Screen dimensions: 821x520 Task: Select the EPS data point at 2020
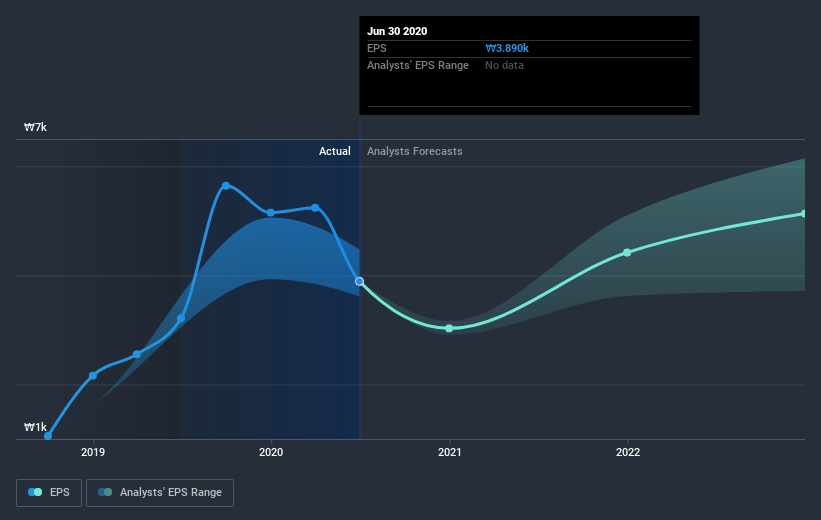(x=271, y=213)
